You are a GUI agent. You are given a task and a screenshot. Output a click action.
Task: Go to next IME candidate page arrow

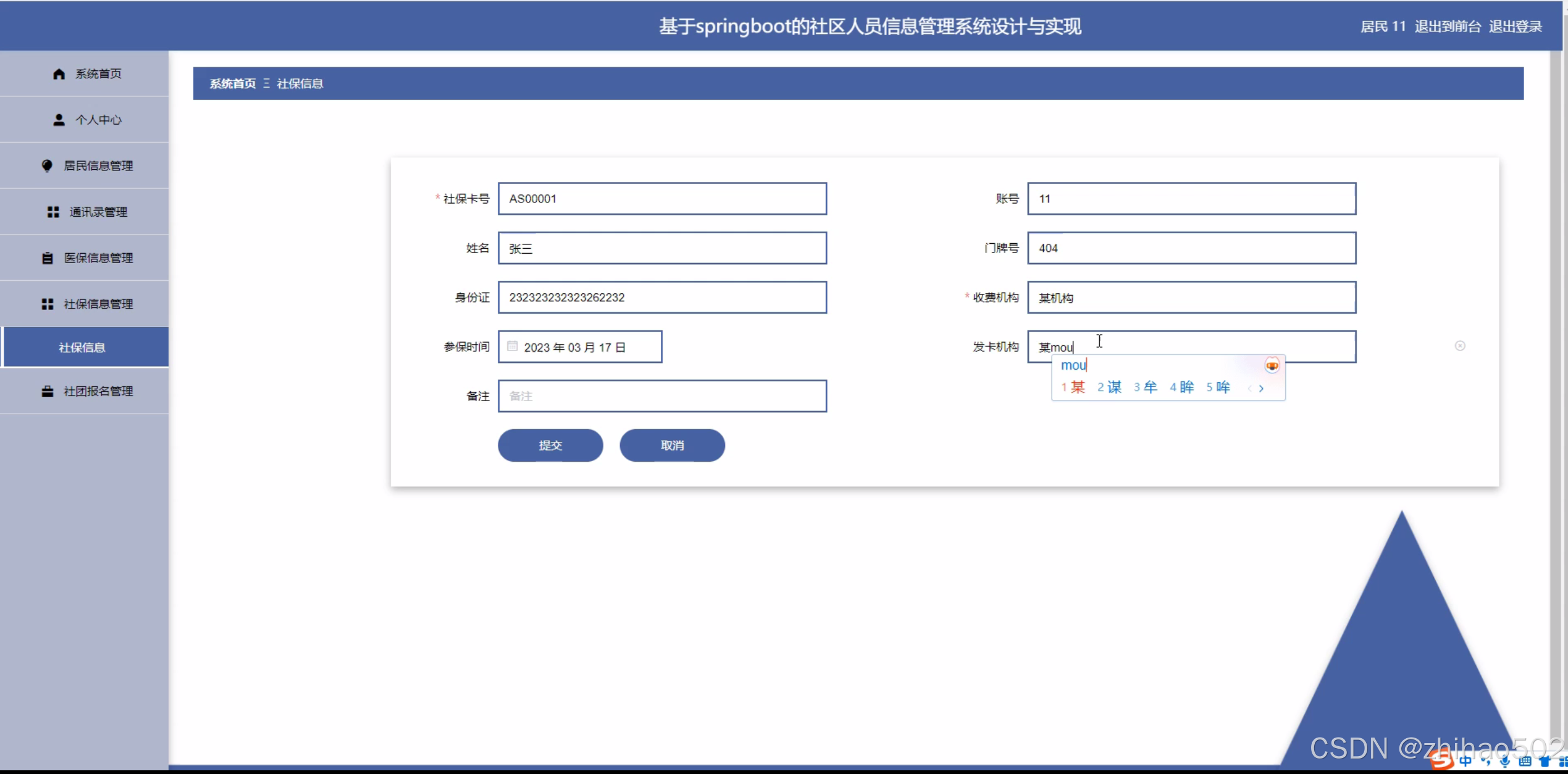[x=1262, y=388]
